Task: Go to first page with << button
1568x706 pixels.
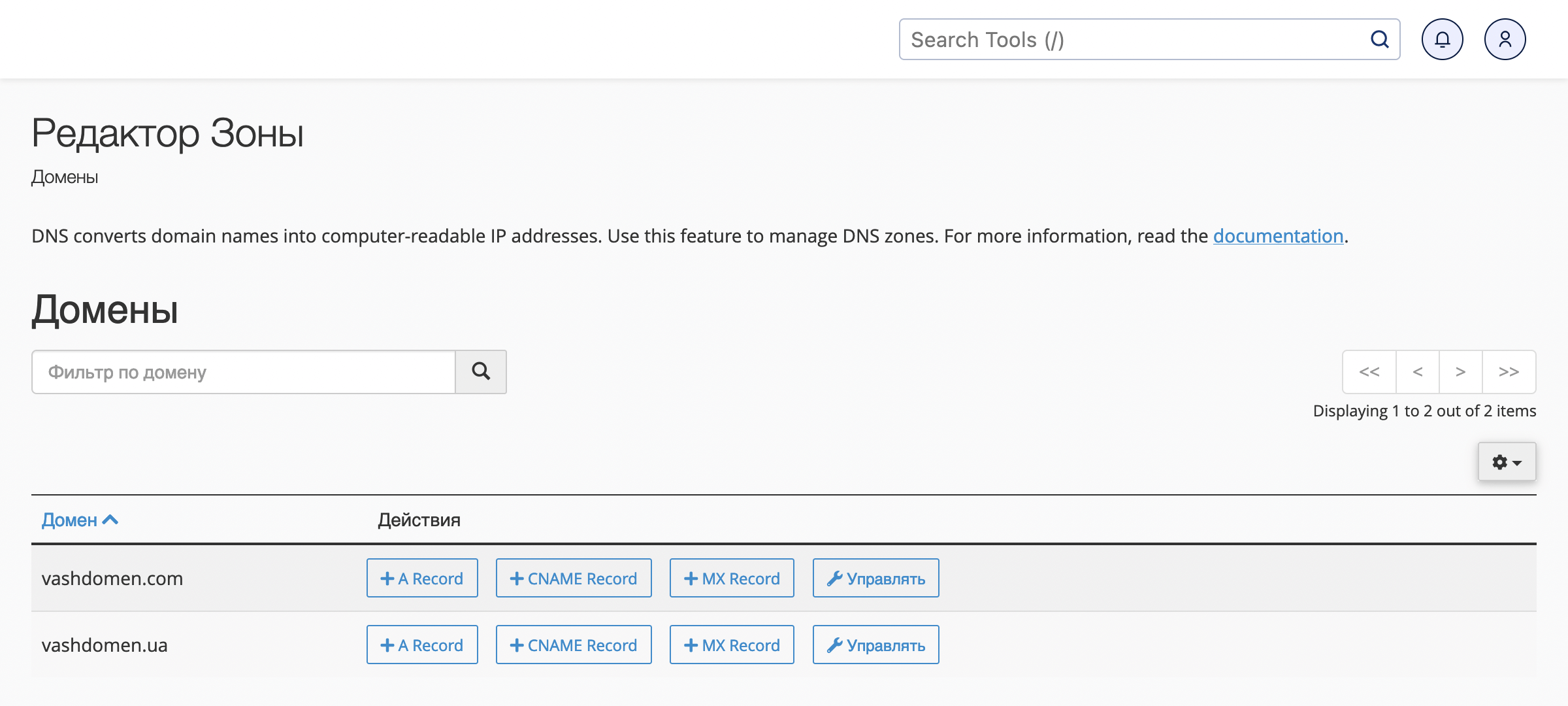Action: coord(1369,371)
